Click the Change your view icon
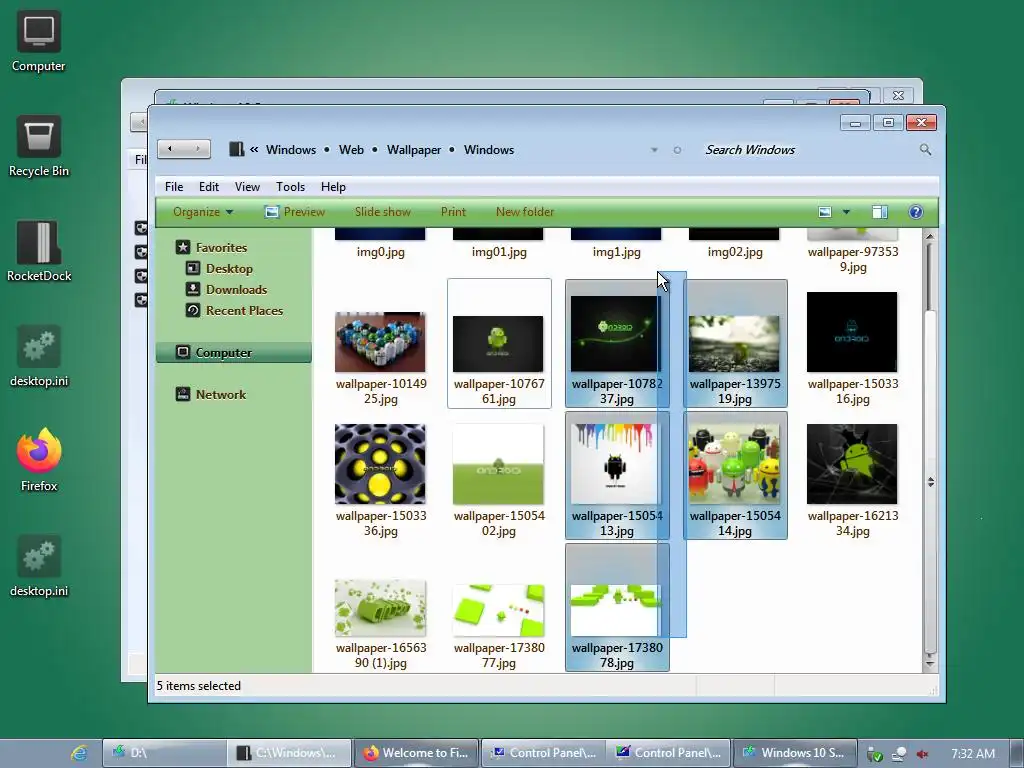1024x768 pixels. click(825, 212)
